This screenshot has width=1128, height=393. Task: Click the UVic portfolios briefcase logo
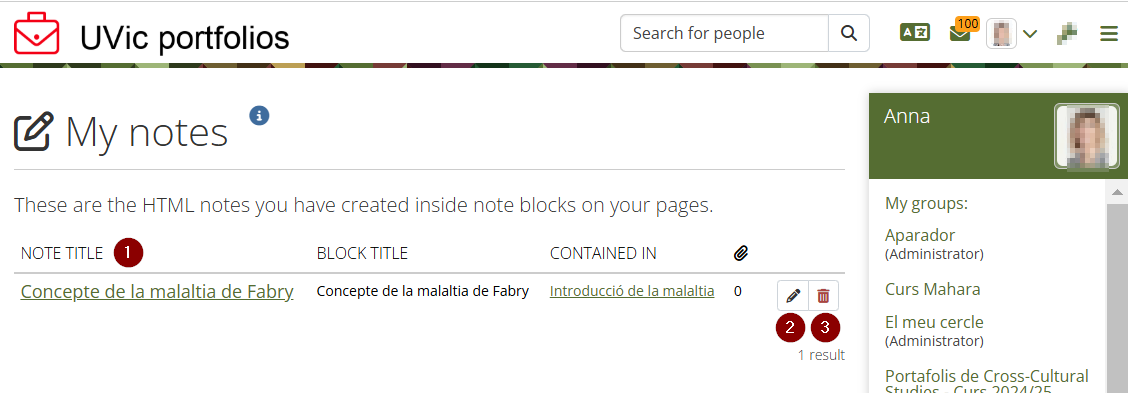click(x=37, y=33)
